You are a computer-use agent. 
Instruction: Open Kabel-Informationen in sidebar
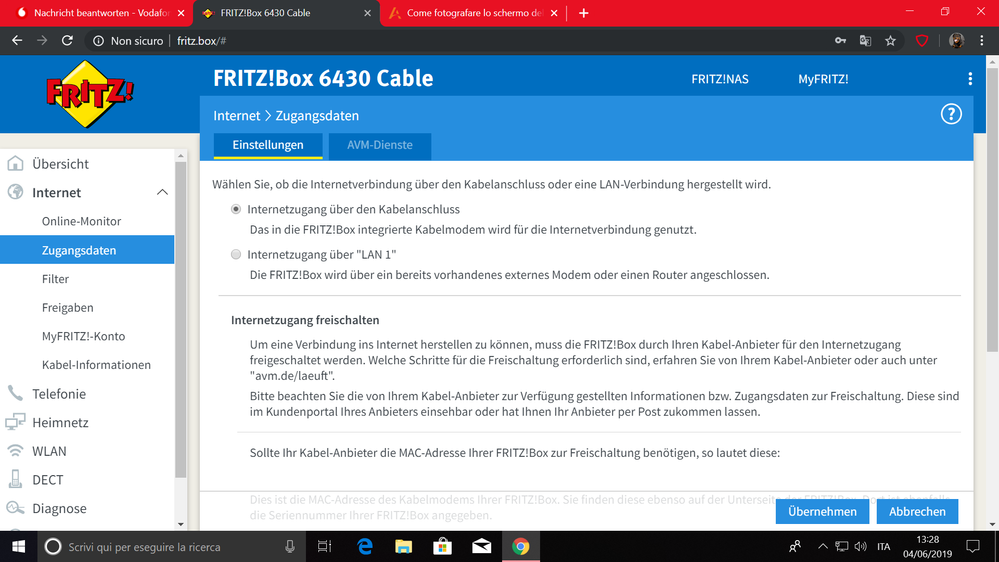pos(96,364)
